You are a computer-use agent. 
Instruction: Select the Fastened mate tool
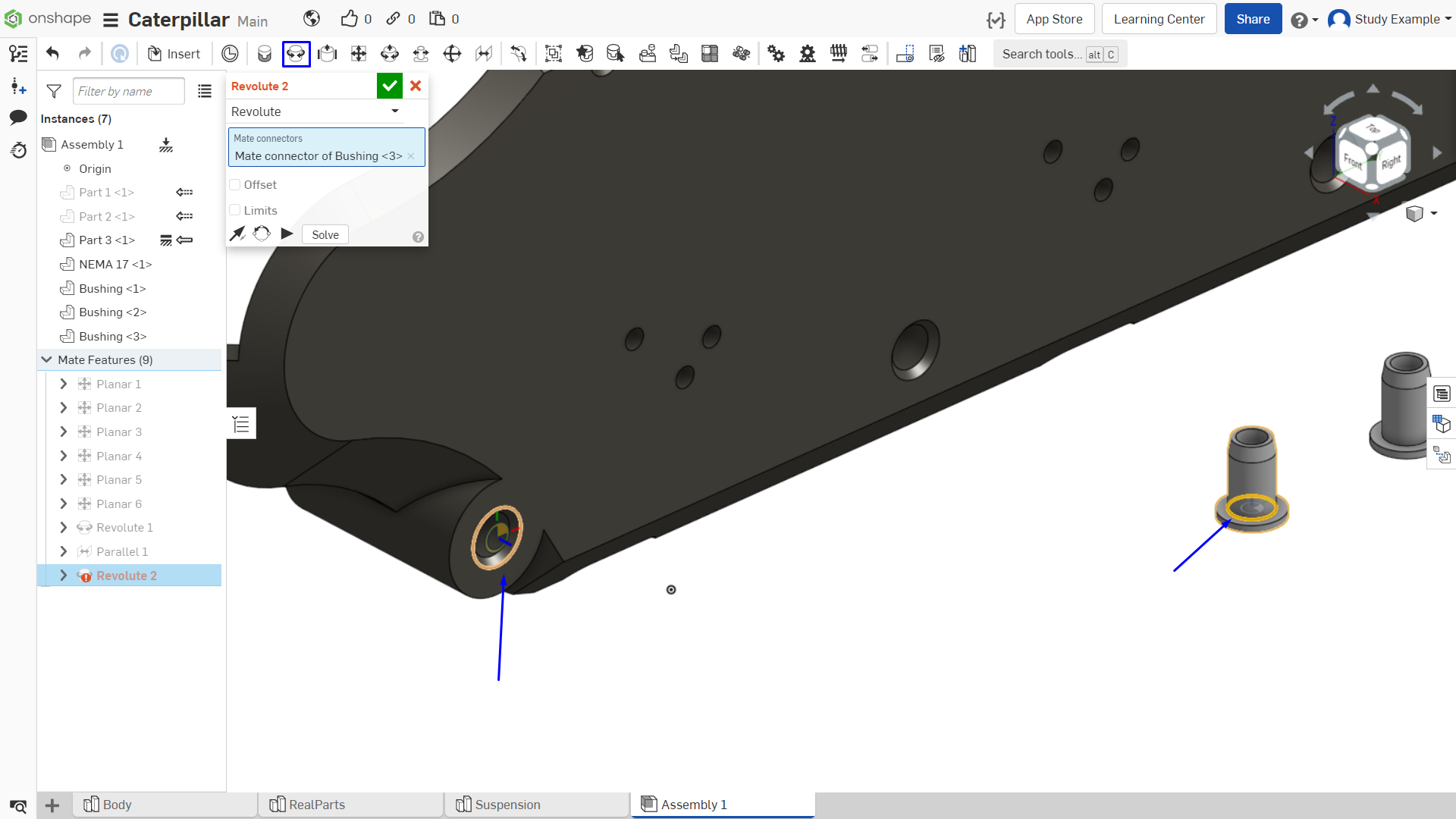pyautogui.click(x=265, y=53)
